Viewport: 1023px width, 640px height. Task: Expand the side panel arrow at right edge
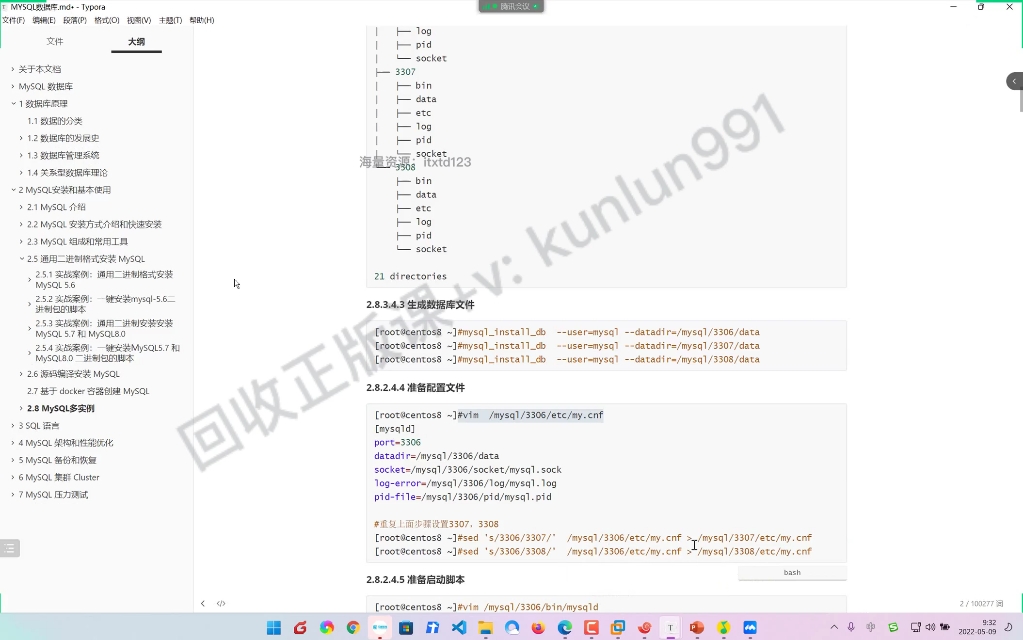click(x=1015, y=81)
